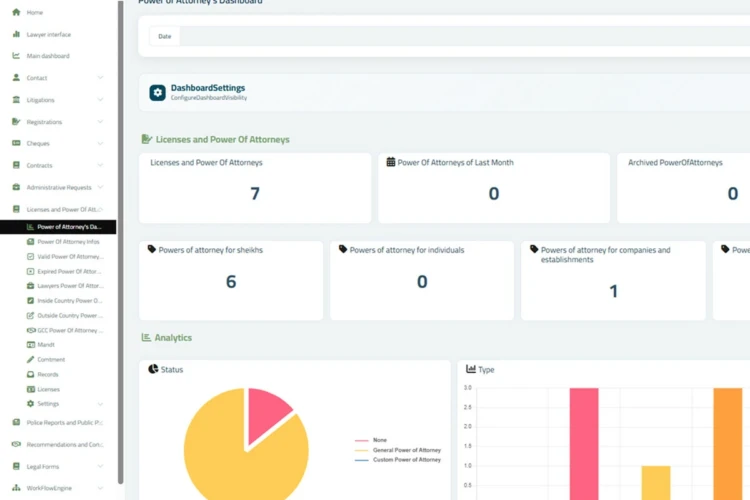
Task: Click the Mandt icon in sidebar
Action: click(x=31, y=344)
